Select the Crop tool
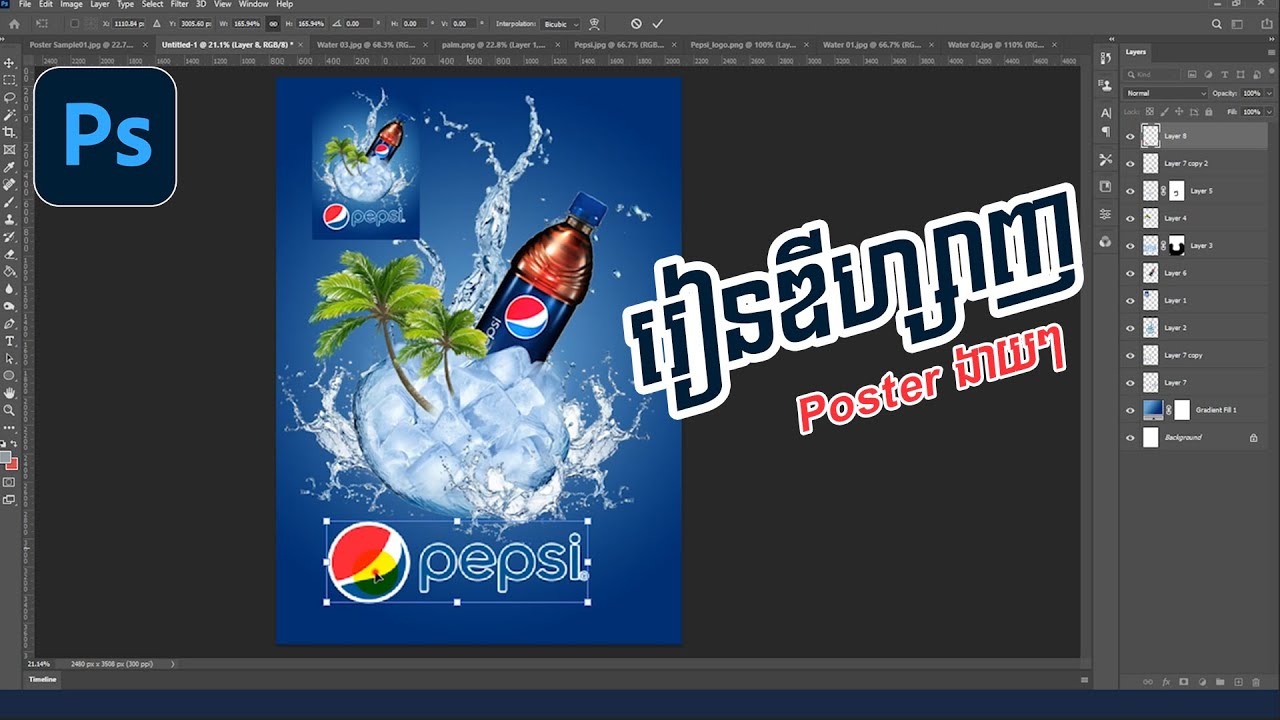1280x720 pixels. (9, 132)
